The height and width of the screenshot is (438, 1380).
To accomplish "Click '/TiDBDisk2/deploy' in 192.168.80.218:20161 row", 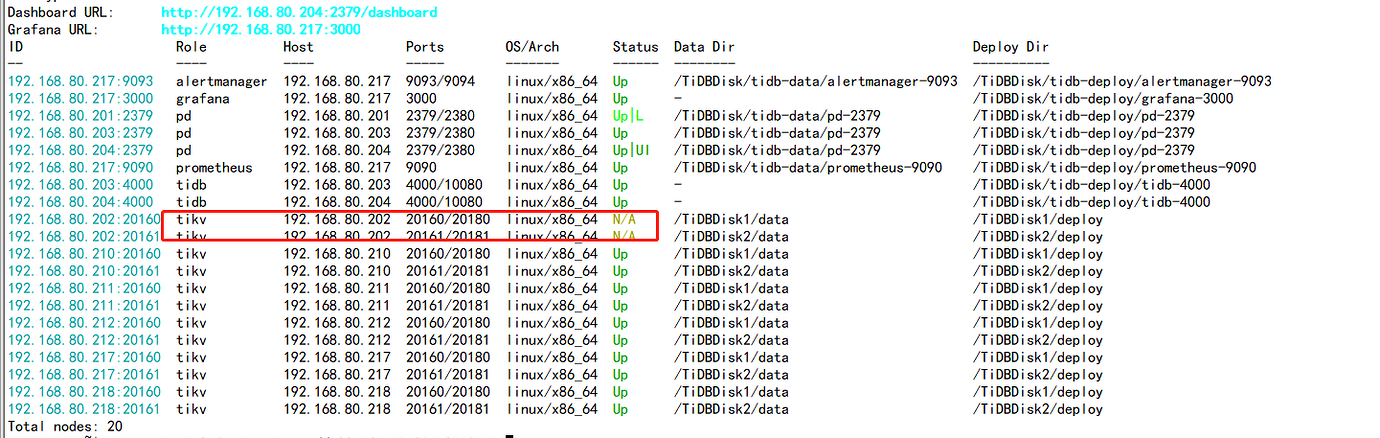I will coord(1038,409).
